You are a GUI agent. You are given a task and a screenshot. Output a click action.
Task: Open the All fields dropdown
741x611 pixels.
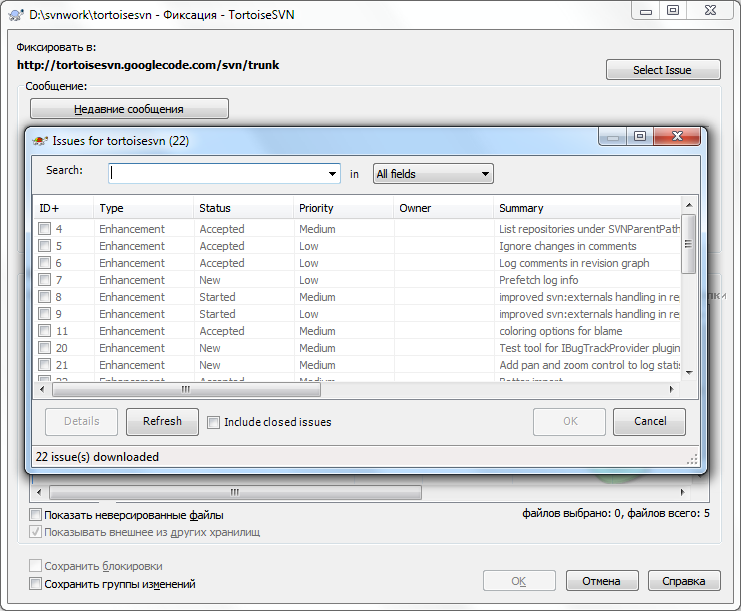pos(433,174)
